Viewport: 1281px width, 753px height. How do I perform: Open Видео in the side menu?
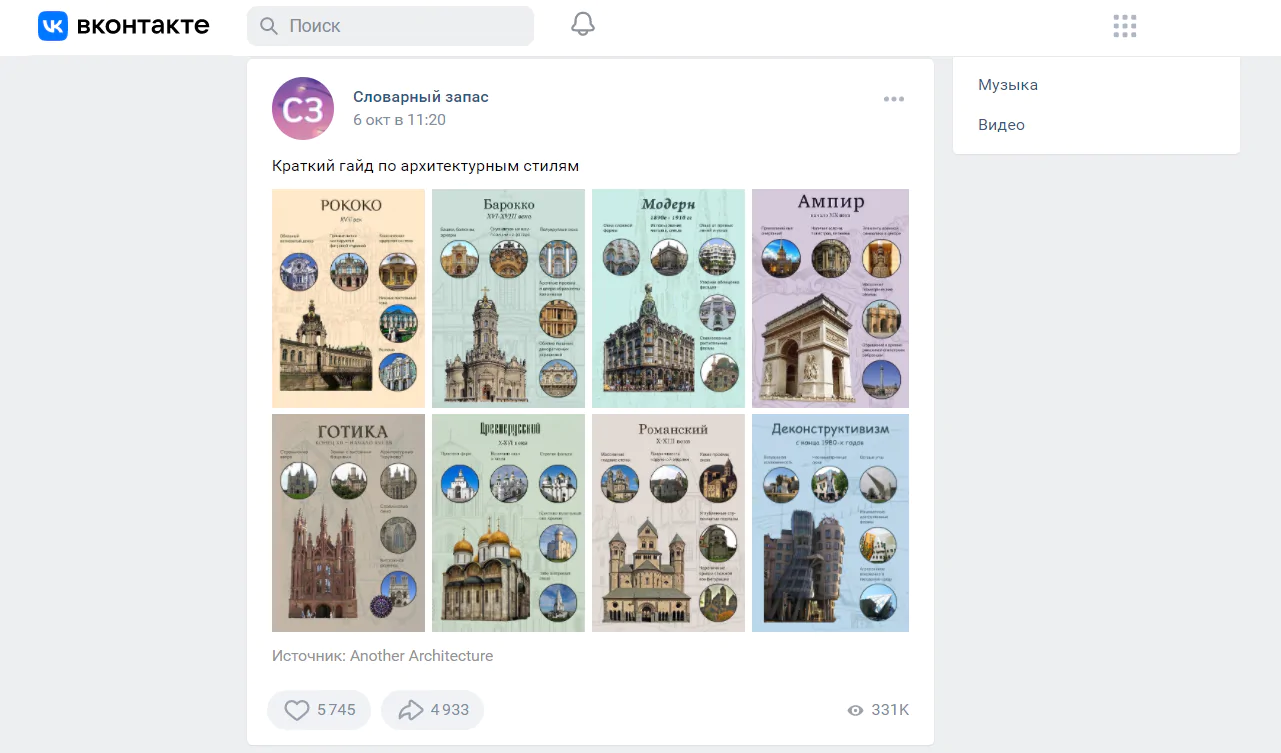[x=1001, y=125]
